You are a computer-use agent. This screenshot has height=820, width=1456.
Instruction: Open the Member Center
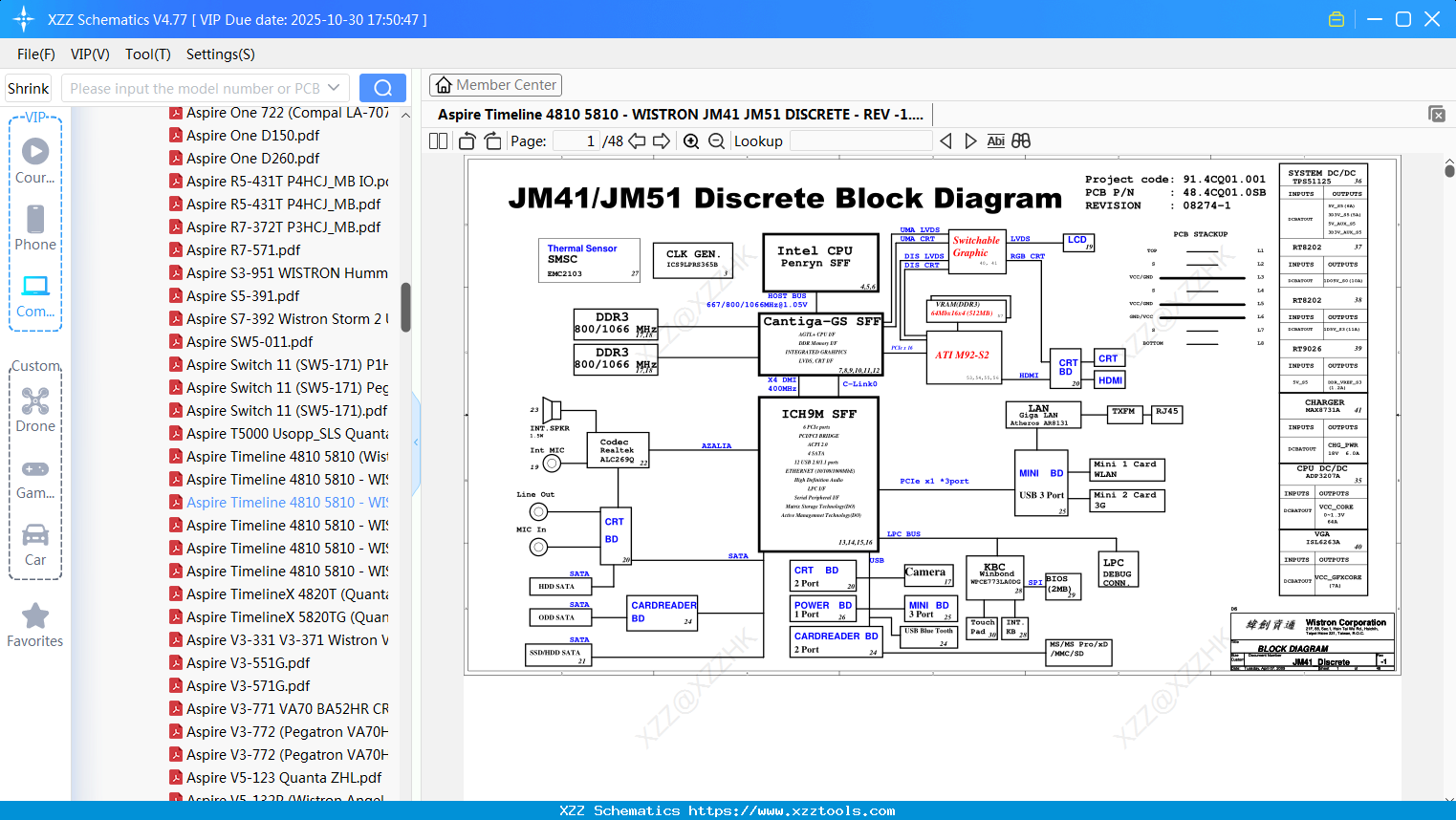pyautogui.click(x=495, y=85)
